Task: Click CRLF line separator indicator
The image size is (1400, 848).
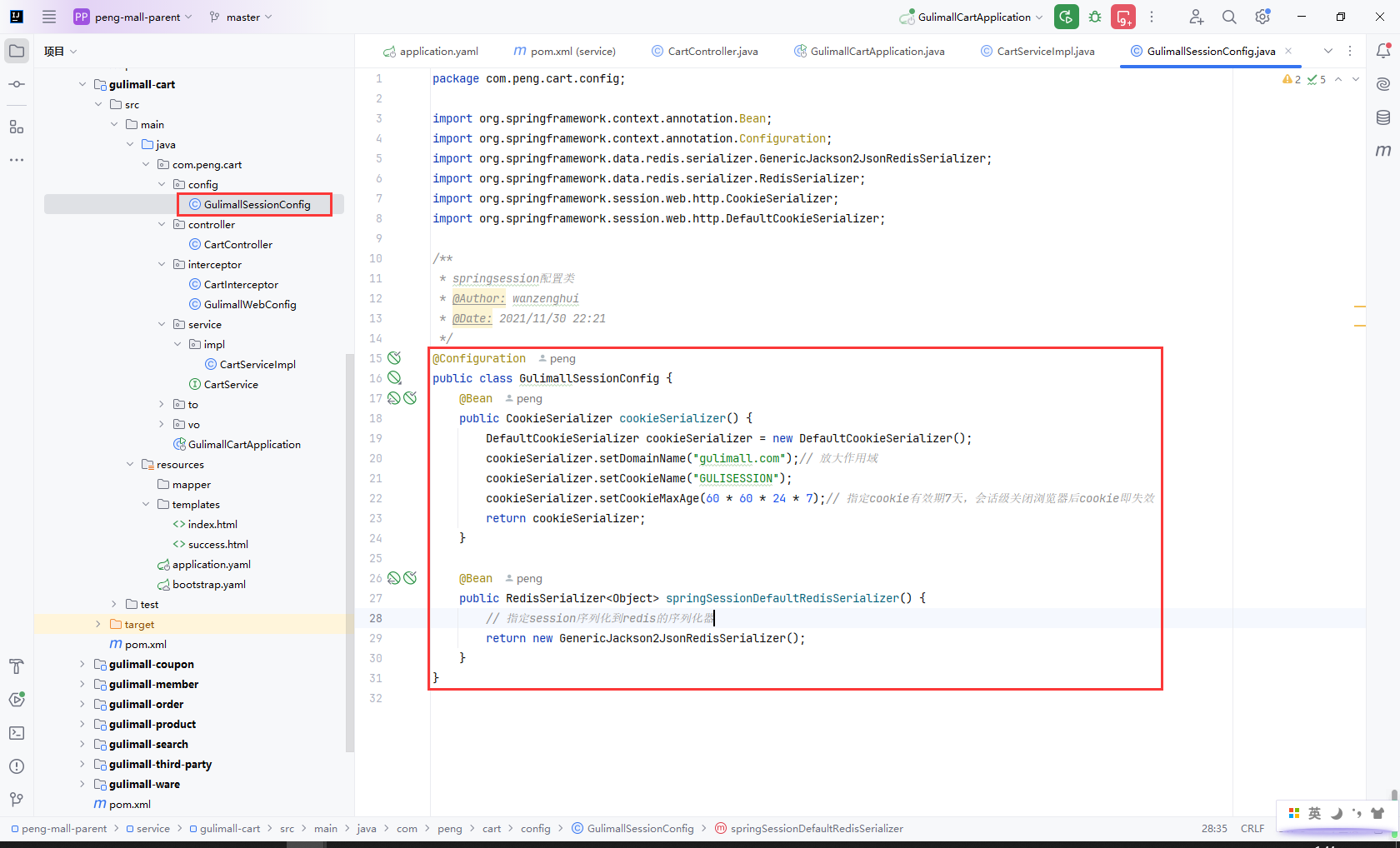Action: click(1252, 828)
